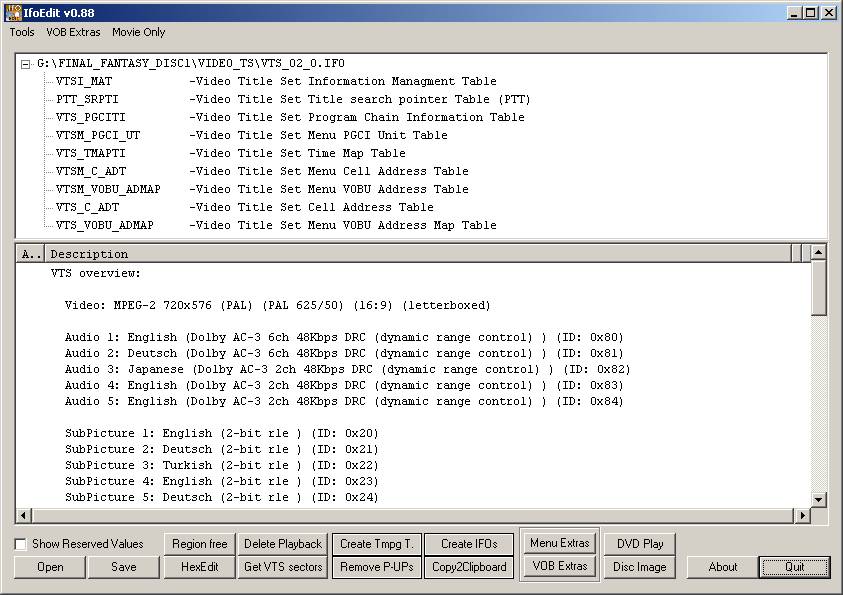The height and width of the screenshot is (595, 843).
Task: Select the VTS_TMAPTI Time Map Table
Action: (x=90, y=153)
